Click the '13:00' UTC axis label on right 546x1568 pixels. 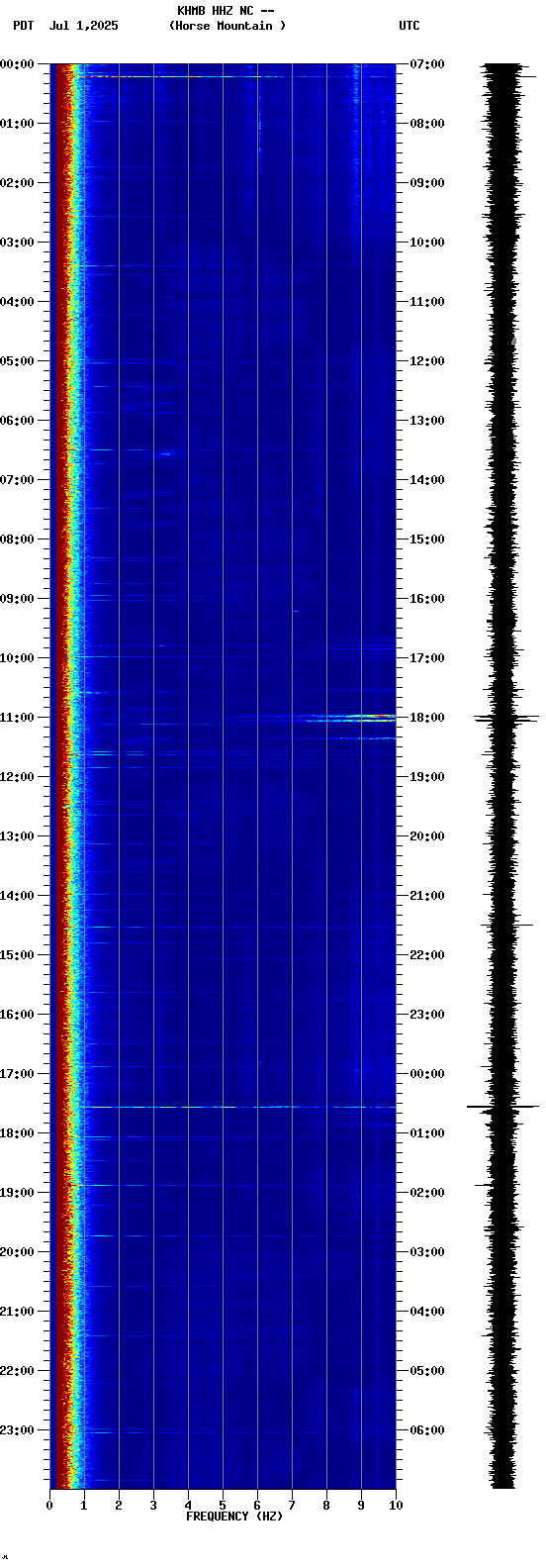426,421
